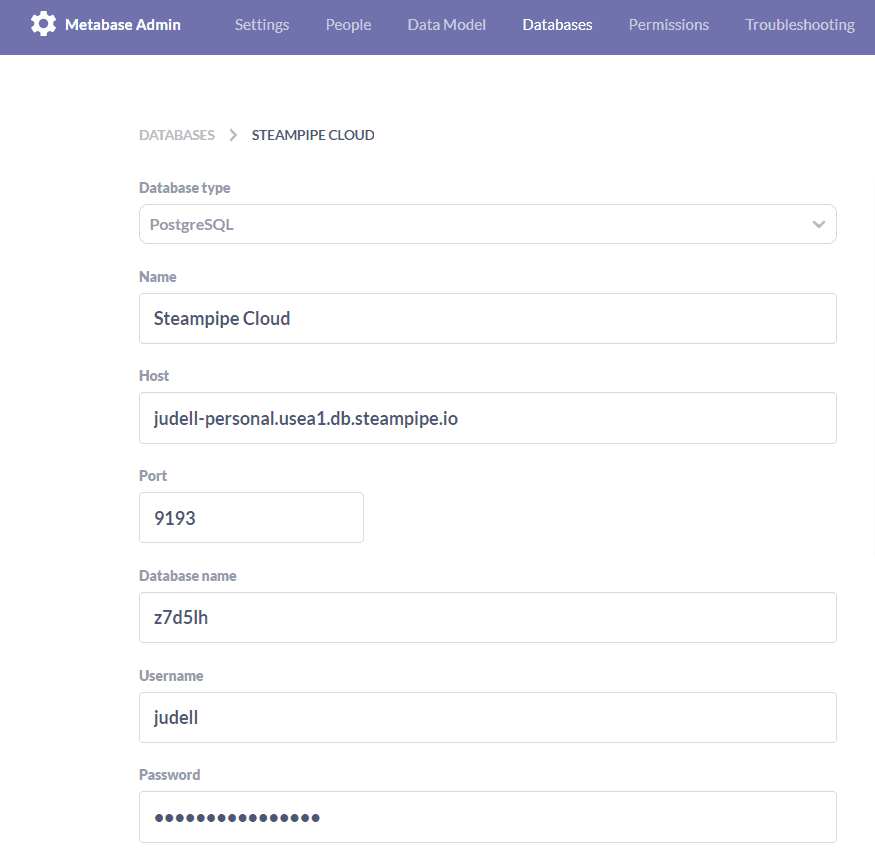Click the masked Password input field
875x855 pixels.
pos(488,817)
